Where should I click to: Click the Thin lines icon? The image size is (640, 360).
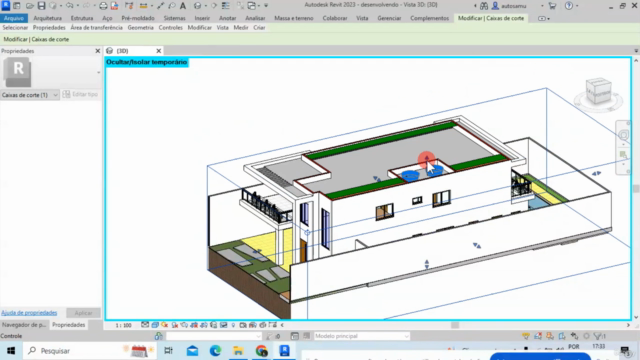226,6
